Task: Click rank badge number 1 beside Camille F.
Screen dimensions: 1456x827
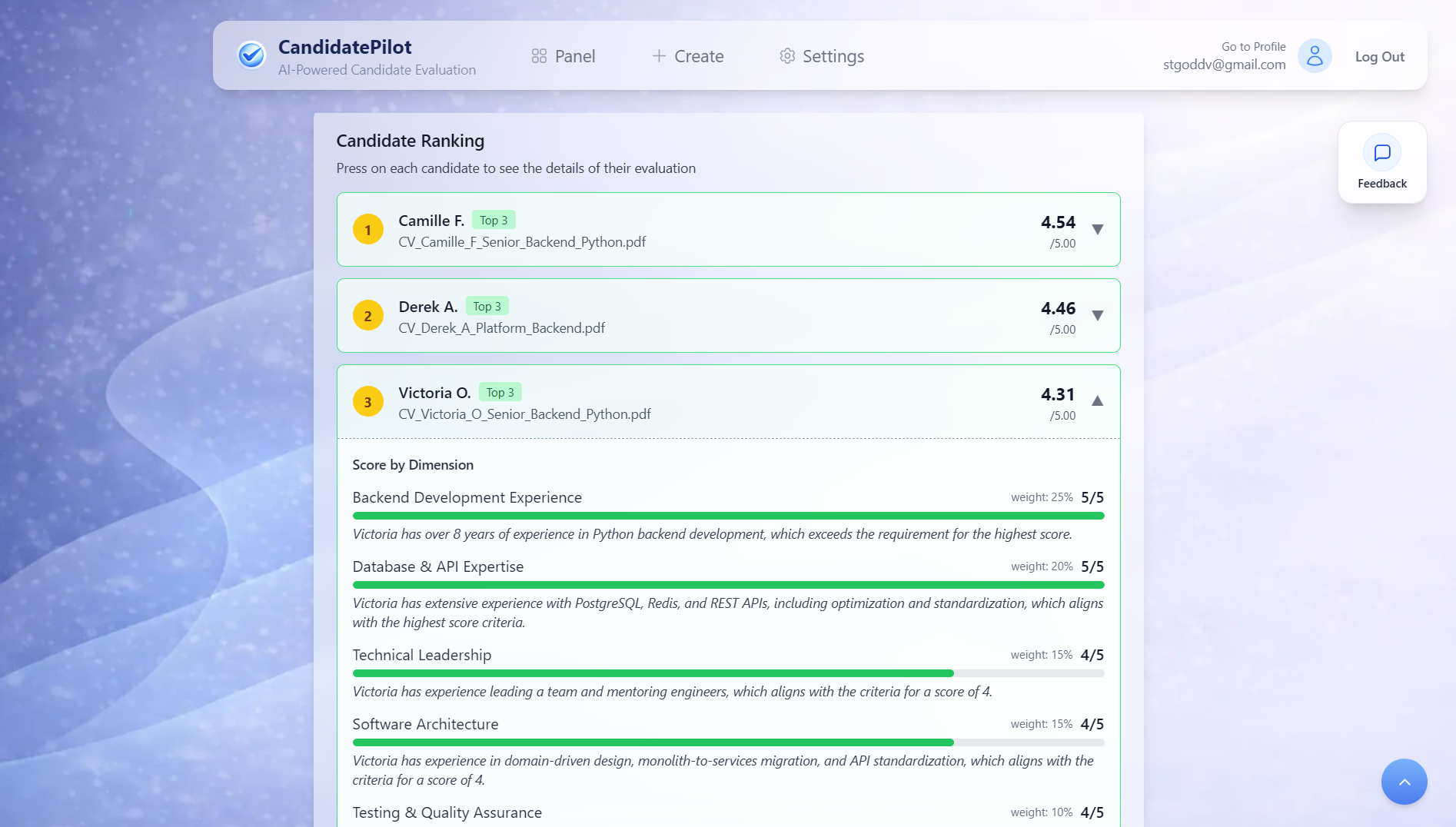Action: point(368,229)
